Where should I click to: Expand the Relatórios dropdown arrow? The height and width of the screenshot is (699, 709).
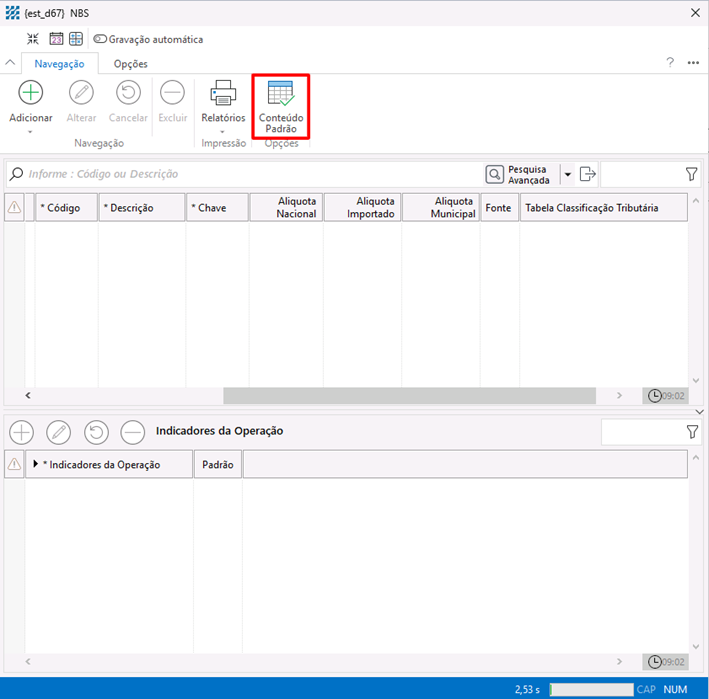223,131
